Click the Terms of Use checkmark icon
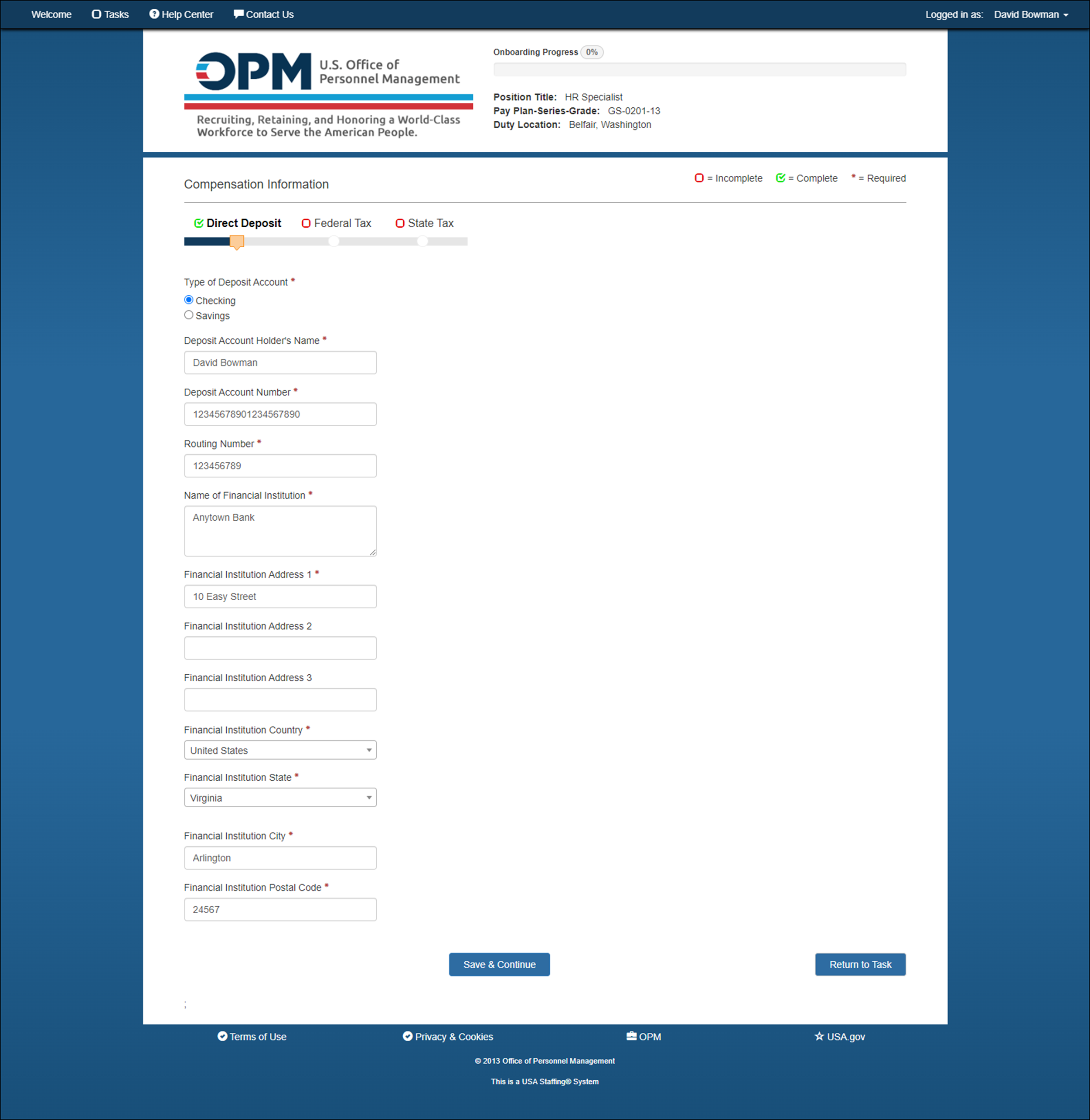Viewport: 1090px width, 1120px height. (x=222, y=1036)
